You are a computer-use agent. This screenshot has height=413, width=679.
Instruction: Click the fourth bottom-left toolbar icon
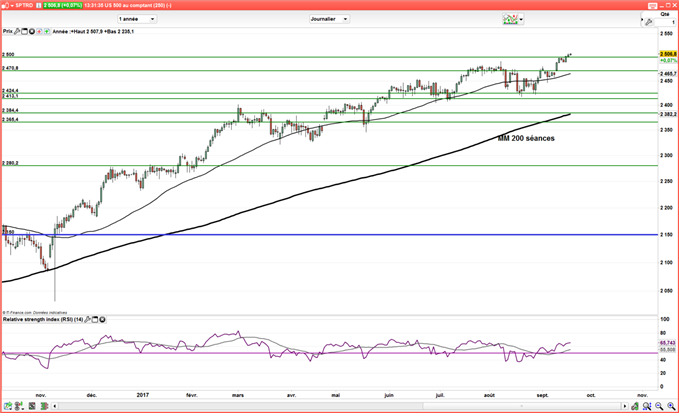tap(44, 406)
